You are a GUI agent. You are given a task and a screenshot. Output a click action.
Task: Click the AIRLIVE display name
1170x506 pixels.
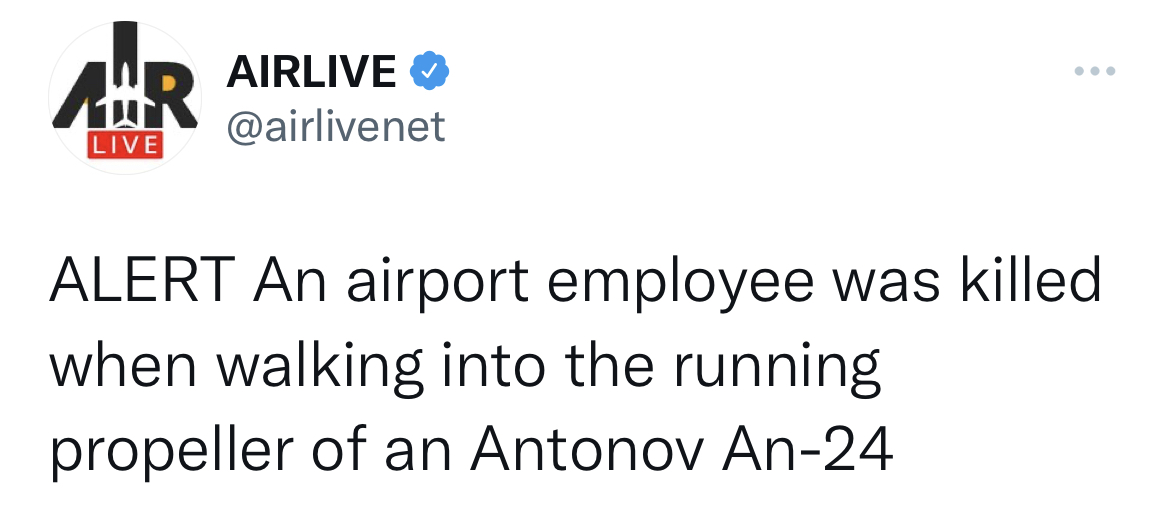pos(313,71)
